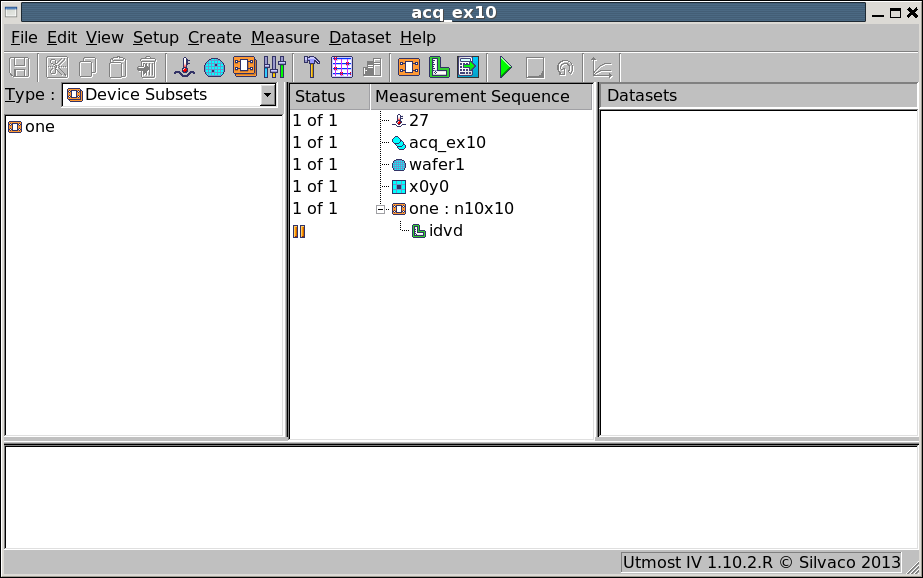Click the grayed-out buildings icon
Screen dimensions: 923x578
372,67
